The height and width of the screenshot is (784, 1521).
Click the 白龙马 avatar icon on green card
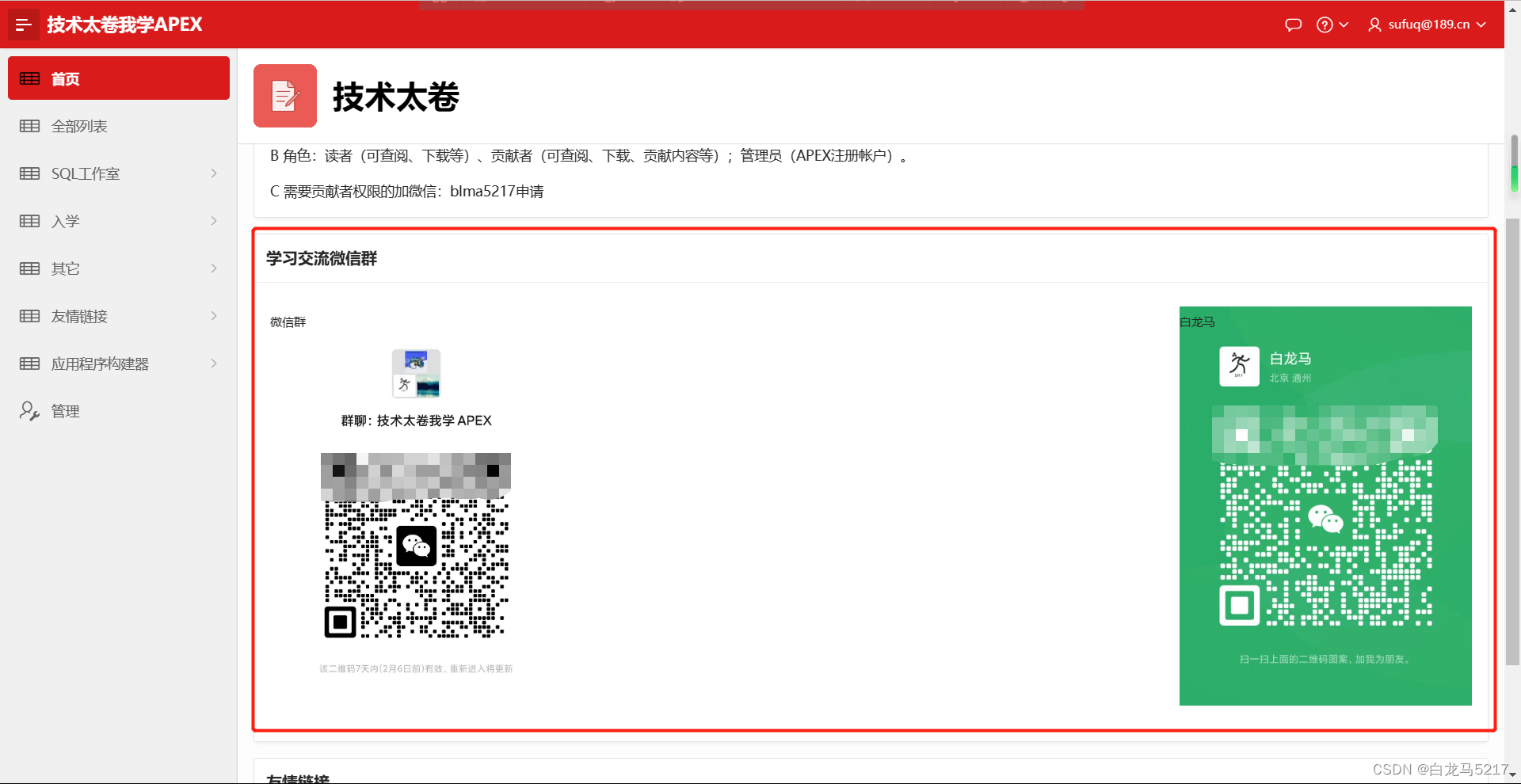(x=1239, y=366)
